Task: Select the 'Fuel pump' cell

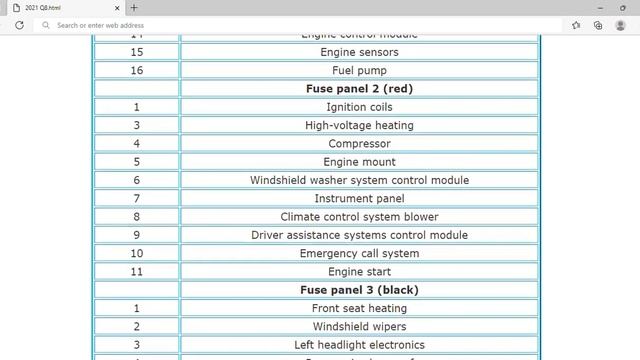Action: (x=359, y=70)
